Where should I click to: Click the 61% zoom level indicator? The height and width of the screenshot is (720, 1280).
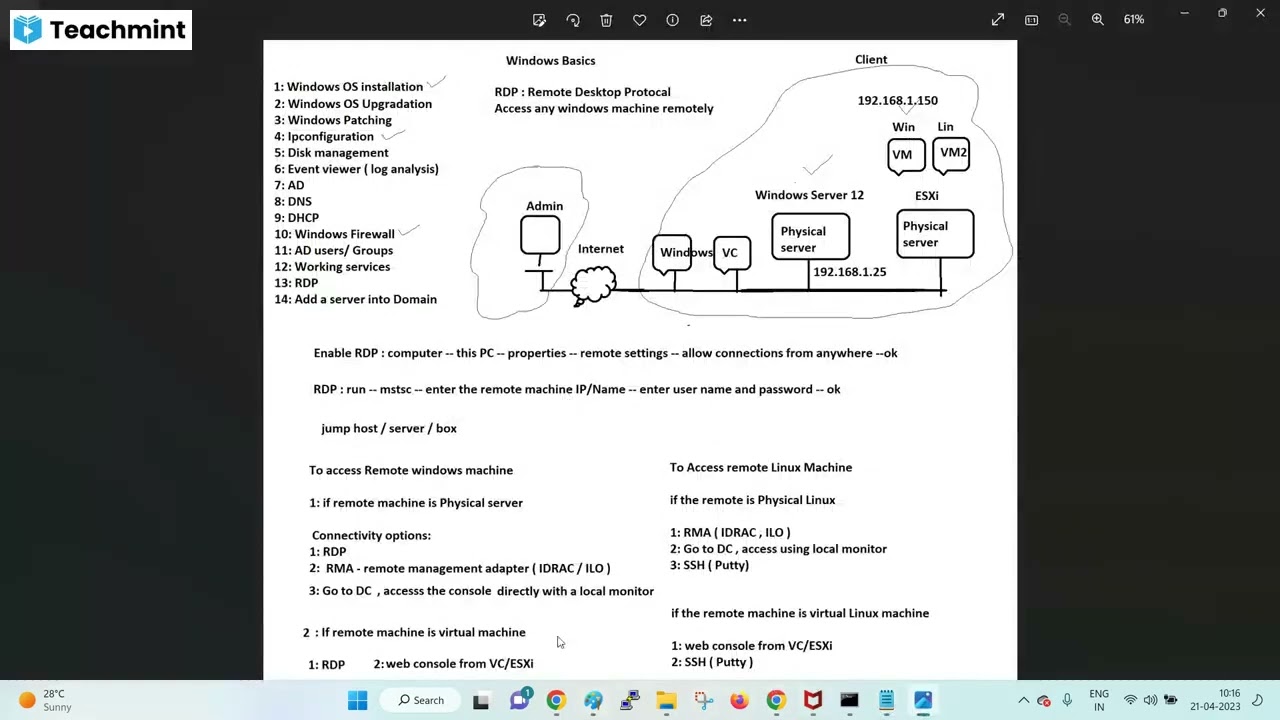pos(1133,20)
